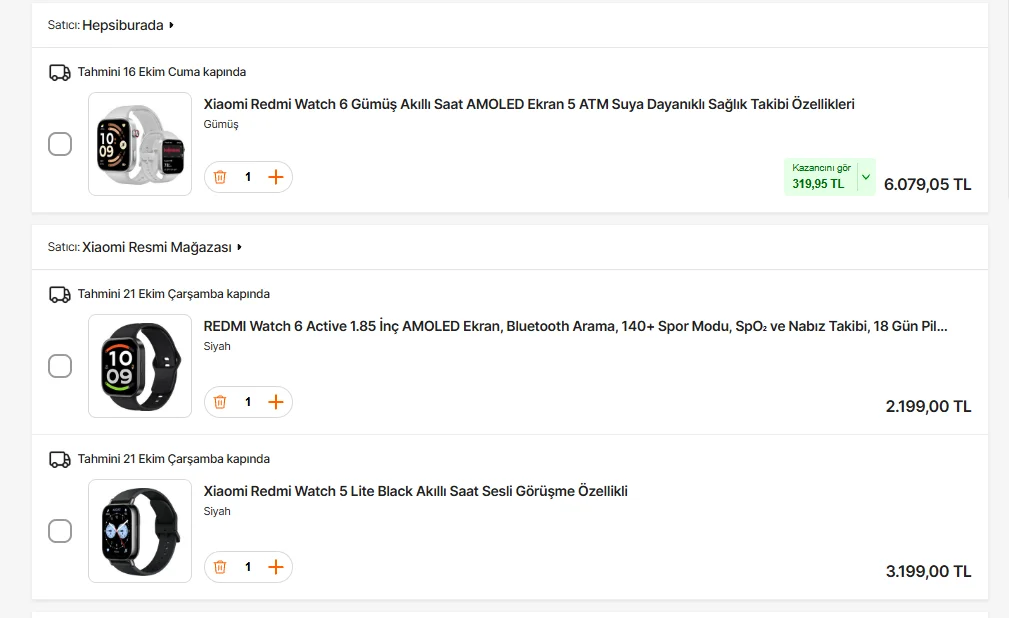Click the delivery truck icon beside 16 Ekim Cuma
This screenshot has height=618, width=1009.
click(60, 72)
